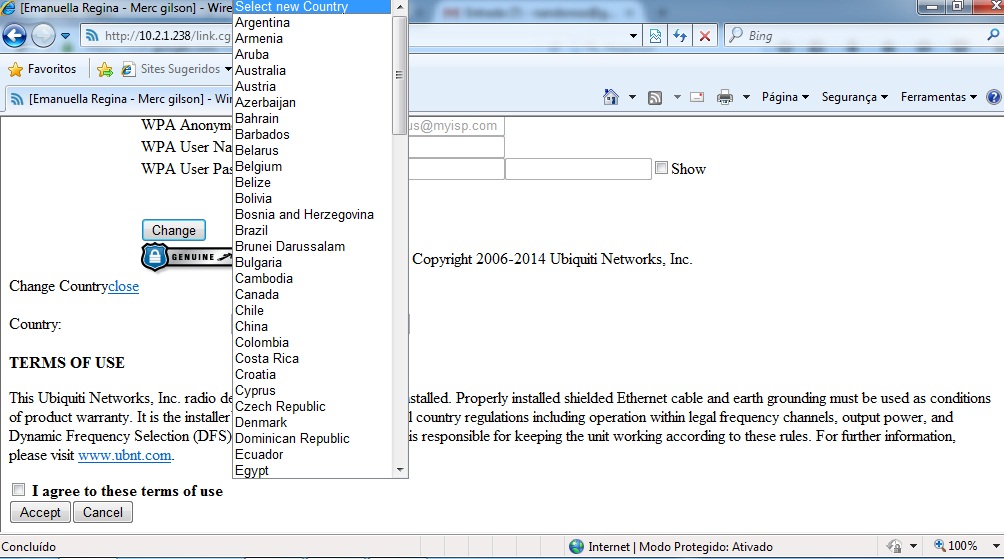Click the country list scroll down arrow
The height and width of the screenshot is (559, 1004).
coord(400,470)
